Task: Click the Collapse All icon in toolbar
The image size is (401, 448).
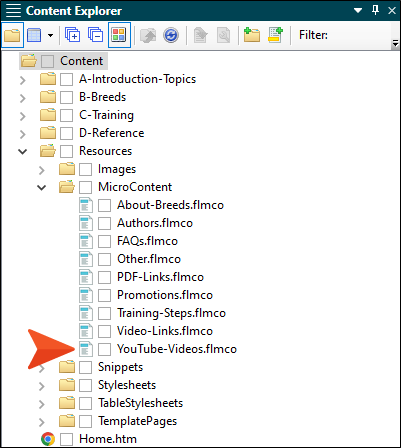Action: pyautogui.click(x=95, y=35)
